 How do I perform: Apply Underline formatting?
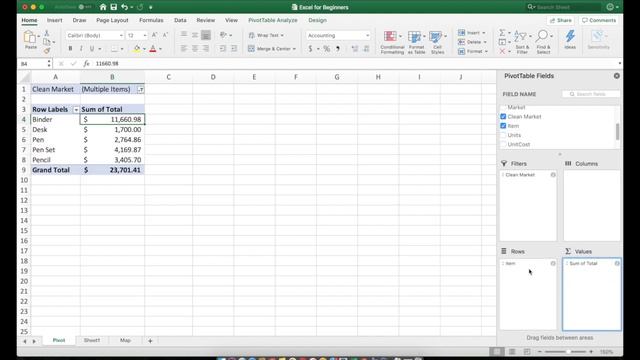tap(92, 49)
